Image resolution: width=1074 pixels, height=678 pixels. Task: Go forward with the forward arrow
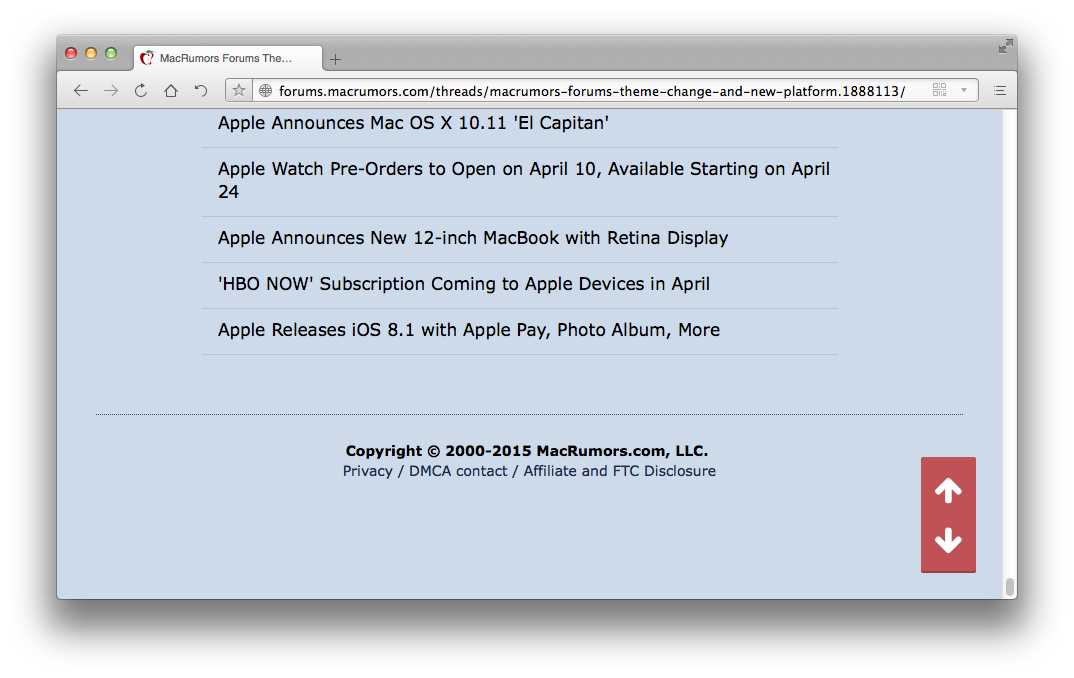(x=111, y=90)
